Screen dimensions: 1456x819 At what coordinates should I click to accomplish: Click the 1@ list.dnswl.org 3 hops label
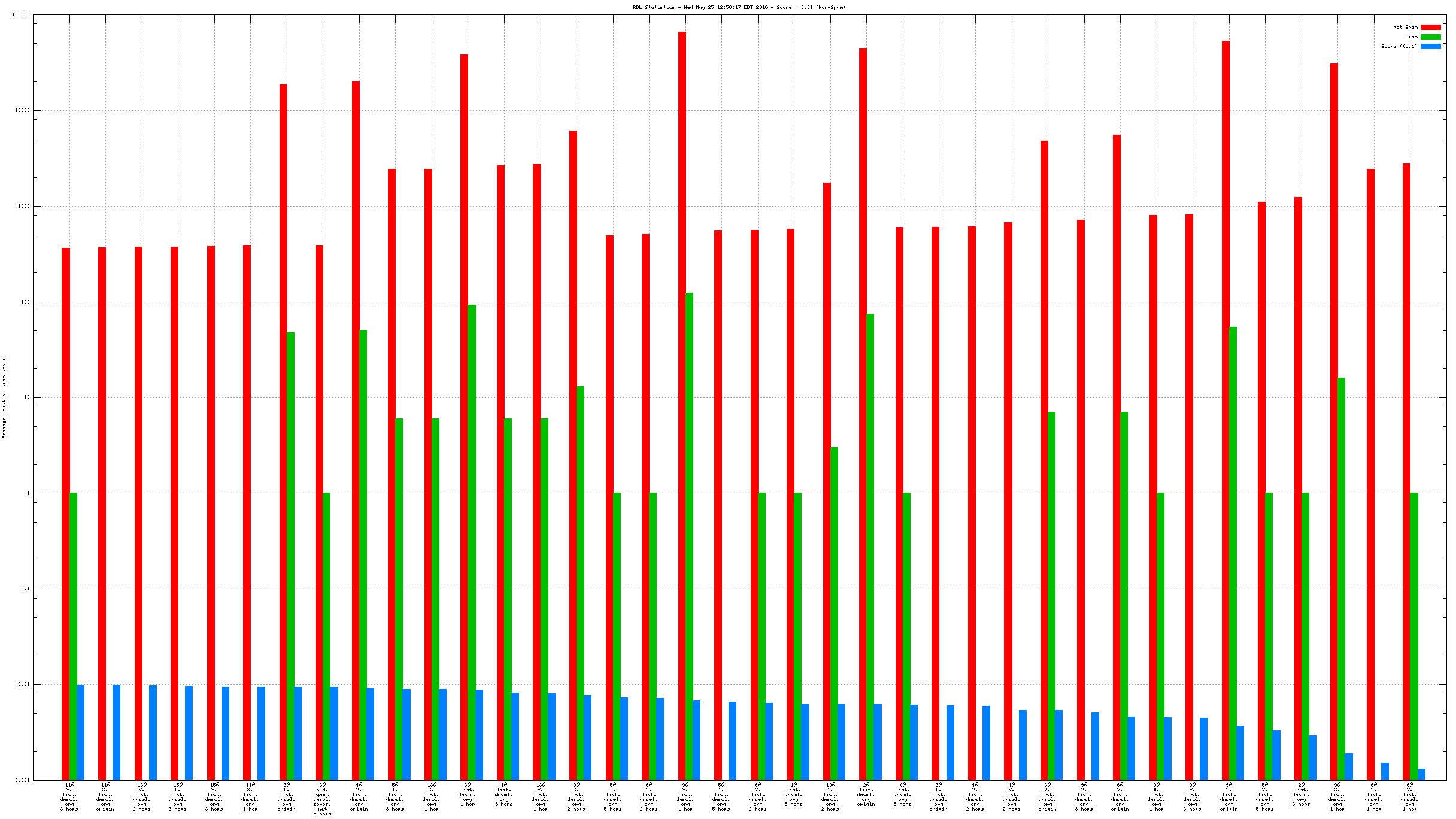[504, 794]
